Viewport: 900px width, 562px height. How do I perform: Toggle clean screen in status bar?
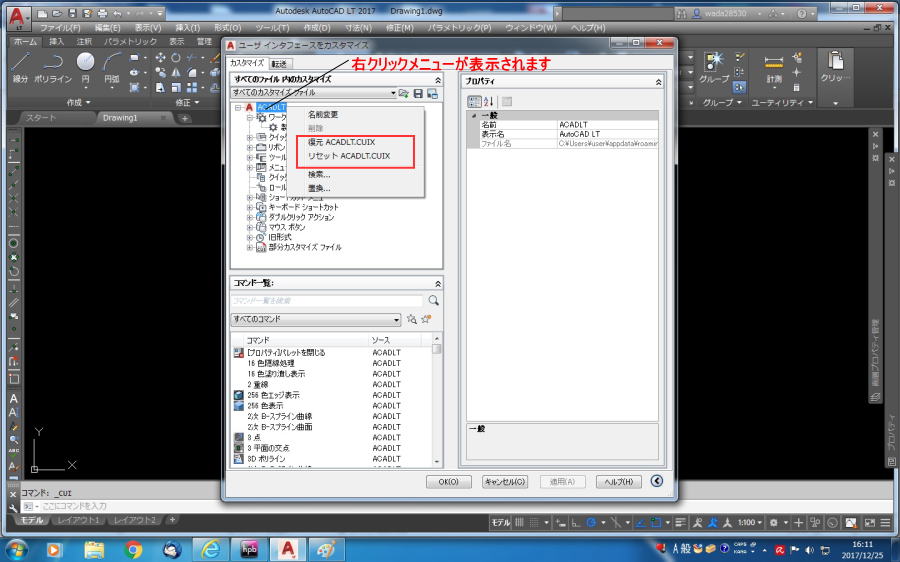pyautogui.click(x=870, y=522)
